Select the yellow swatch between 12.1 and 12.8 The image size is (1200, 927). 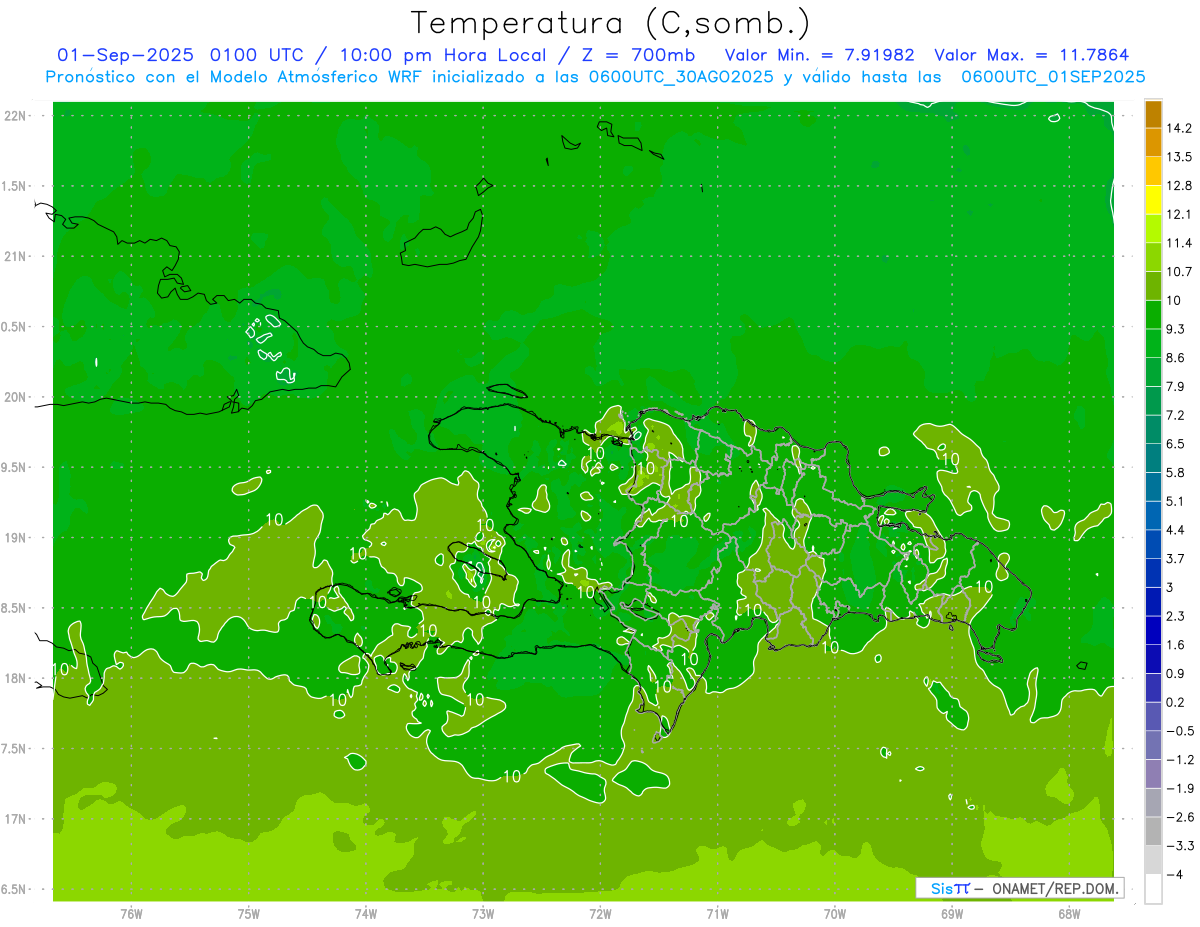[1153, 200]
